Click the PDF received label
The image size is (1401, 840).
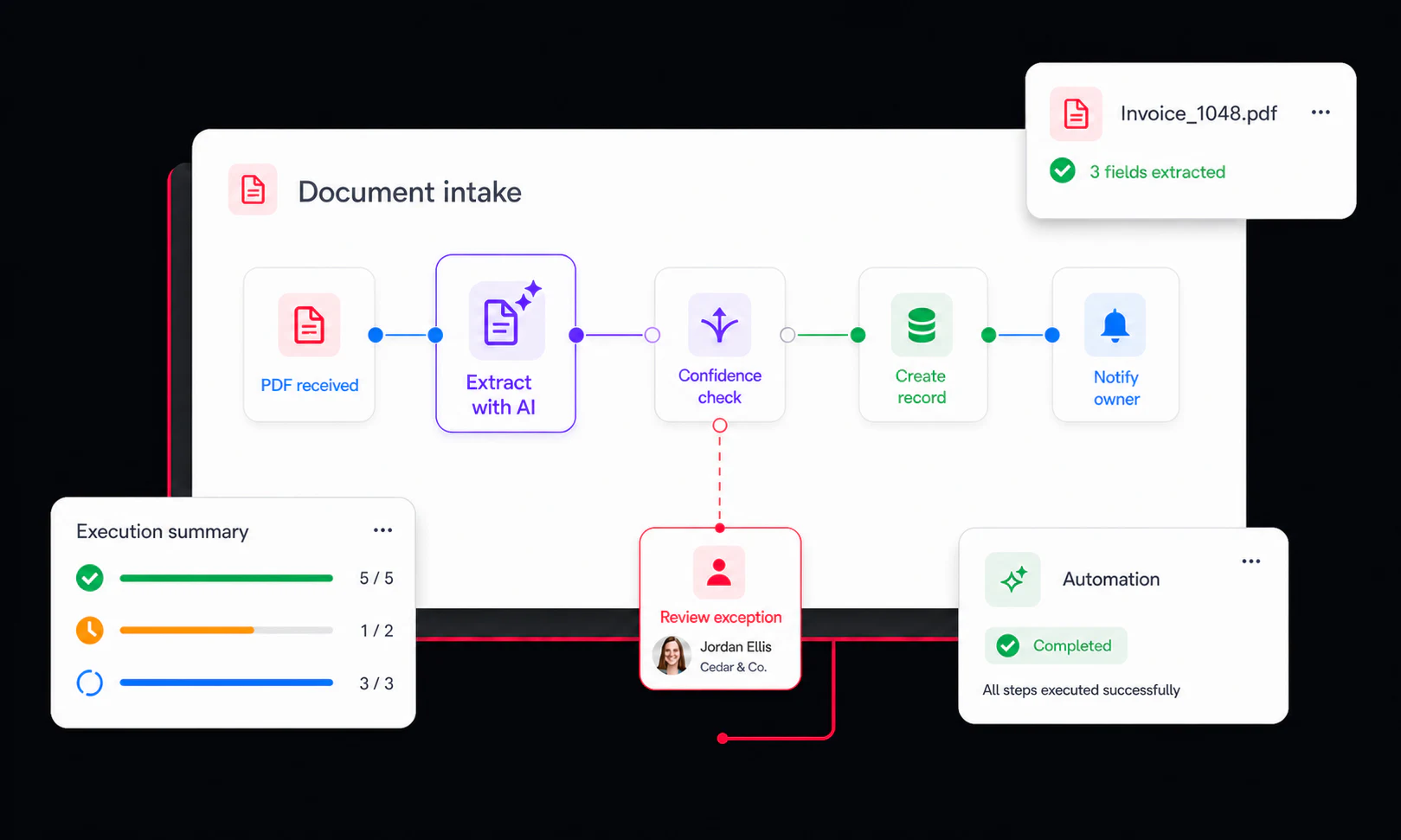[x=310, y=386]
